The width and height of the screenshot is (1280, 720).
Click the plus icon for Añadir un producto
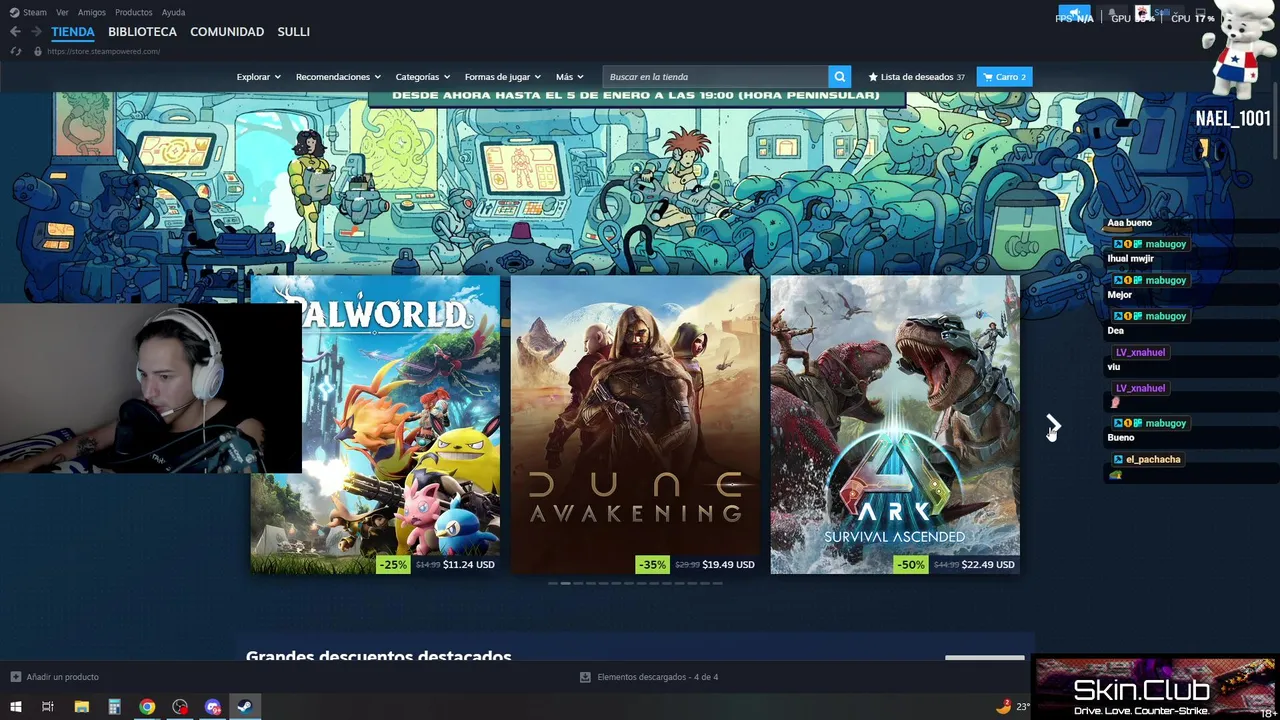15,677
